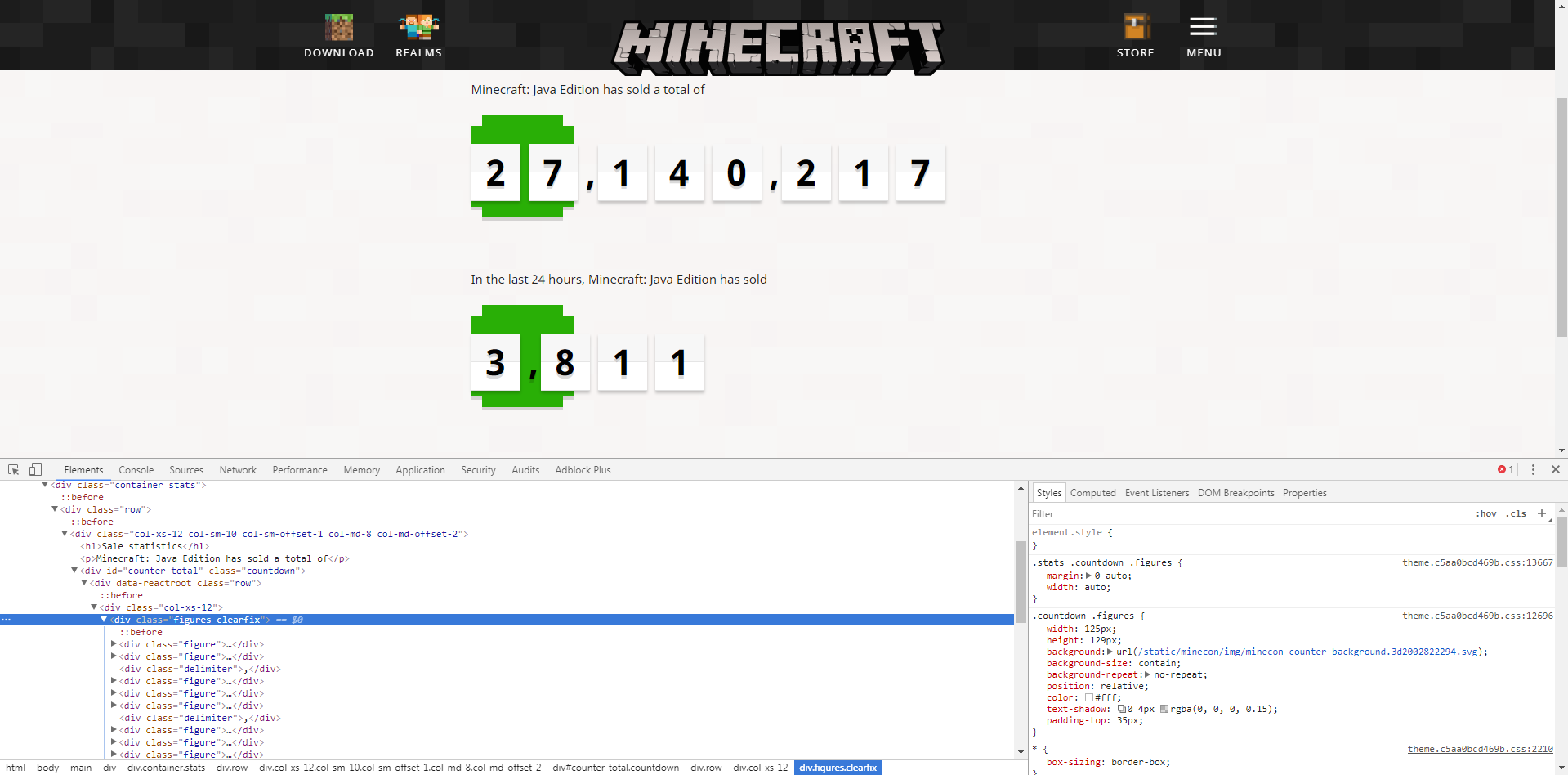The image size is (1568, 775).
Task: Toggle the :hov element state panel
Action: [1486, 514]
